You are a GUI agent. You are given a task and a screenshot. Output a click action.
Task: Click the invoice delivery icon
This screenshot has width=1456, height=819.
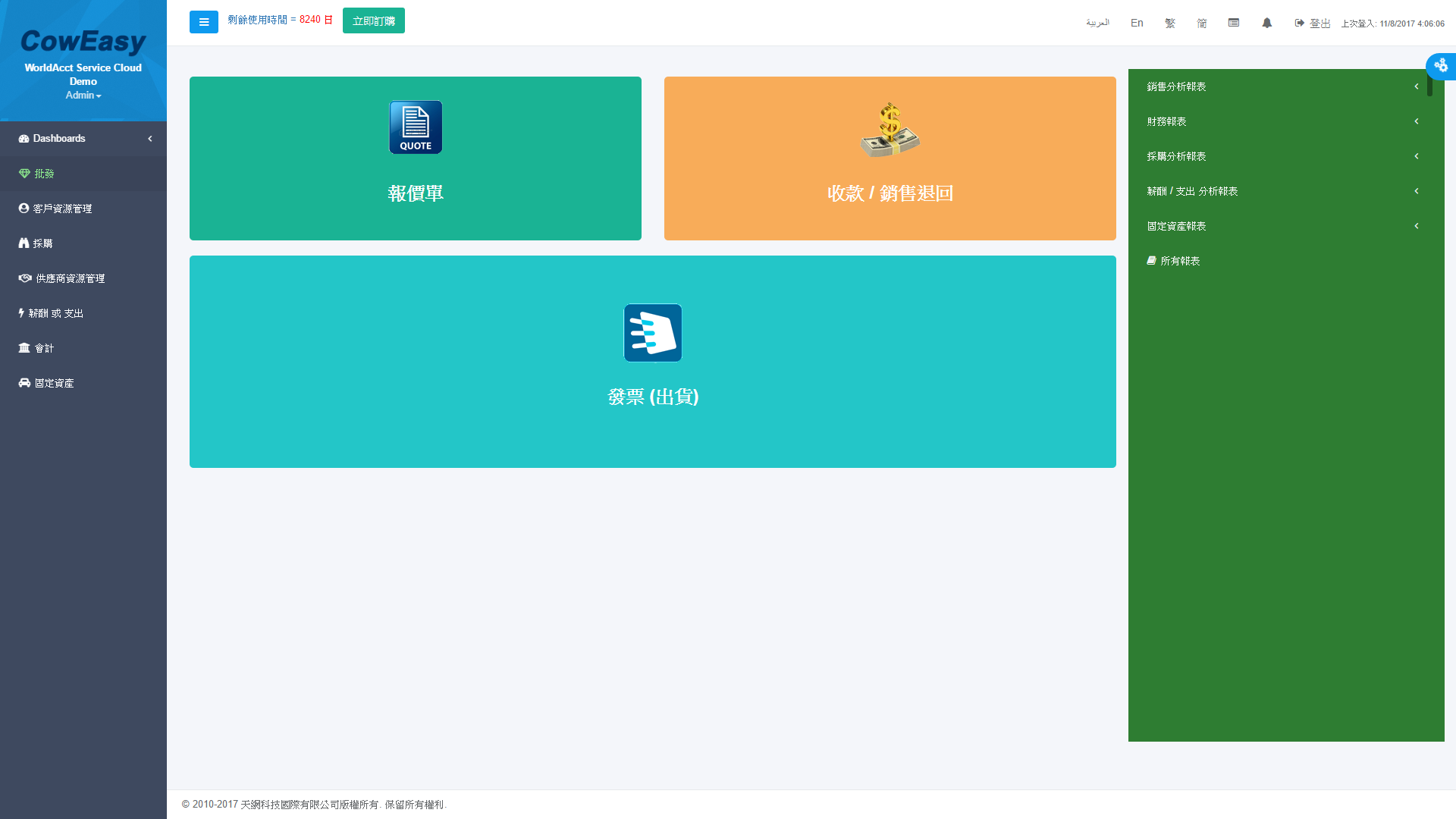click(x=652, y=333)
